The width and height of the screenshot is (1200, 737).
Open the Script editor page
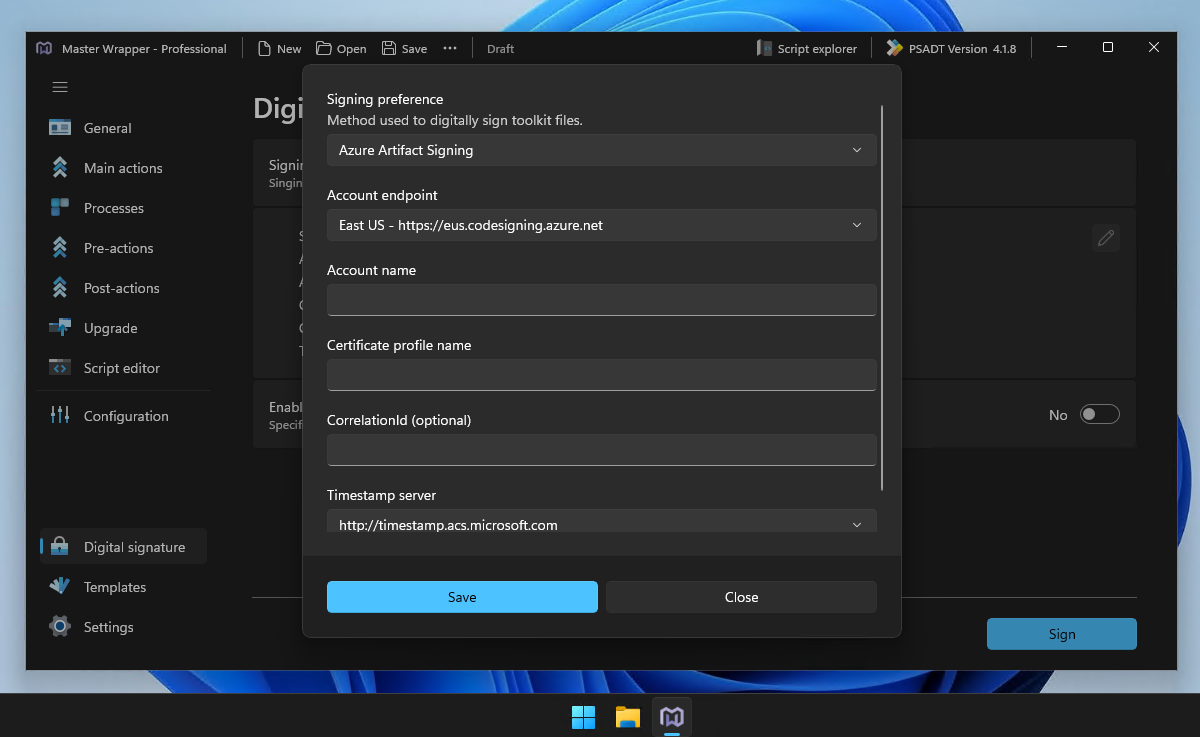click(x=122, y=368)
